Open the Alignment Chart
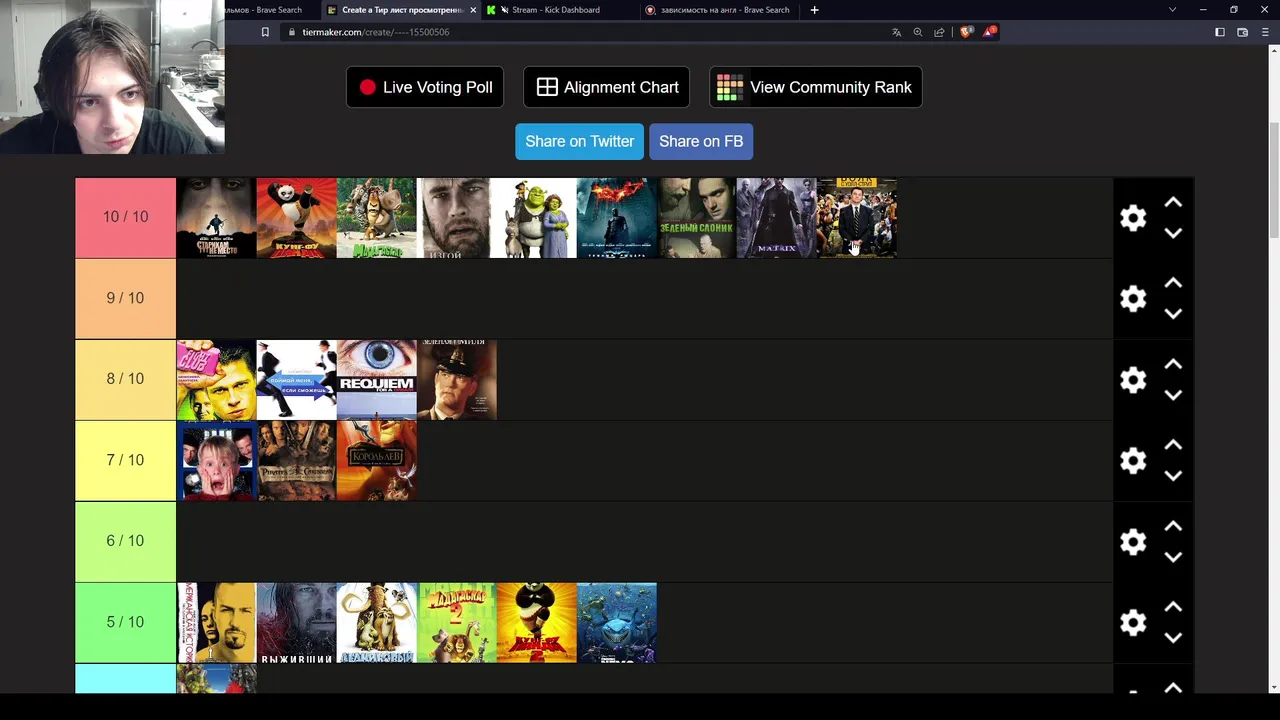 coord(606,87)
